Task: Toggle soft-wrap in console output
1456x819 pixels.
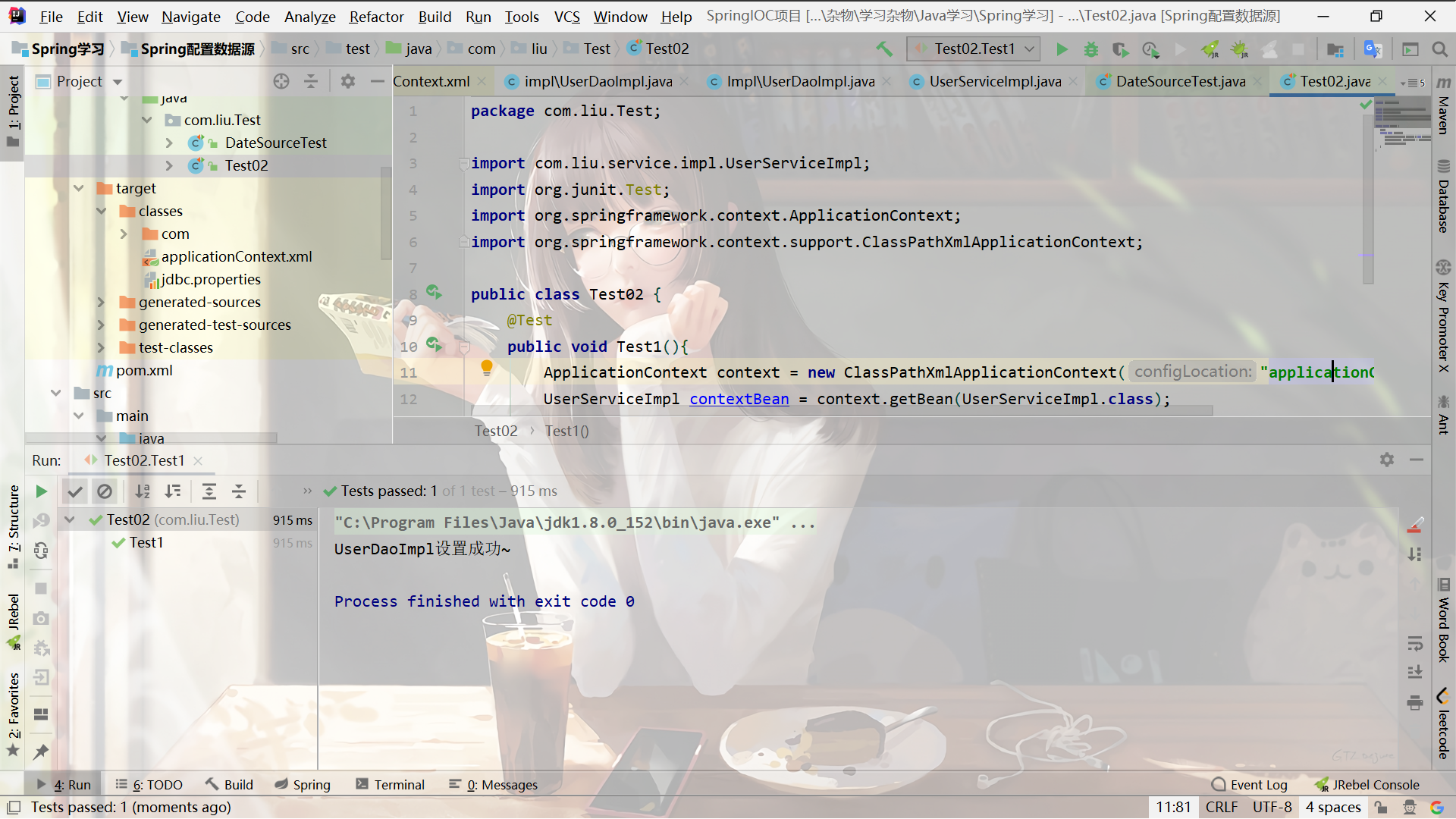Action: tap(1414, 644)
